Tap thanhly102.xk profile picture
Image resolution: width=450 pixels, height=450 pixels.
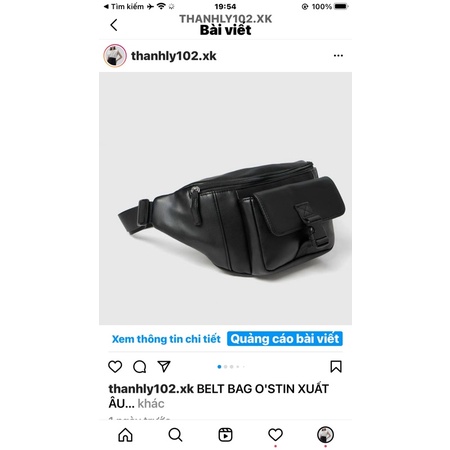tap(115, 56)
